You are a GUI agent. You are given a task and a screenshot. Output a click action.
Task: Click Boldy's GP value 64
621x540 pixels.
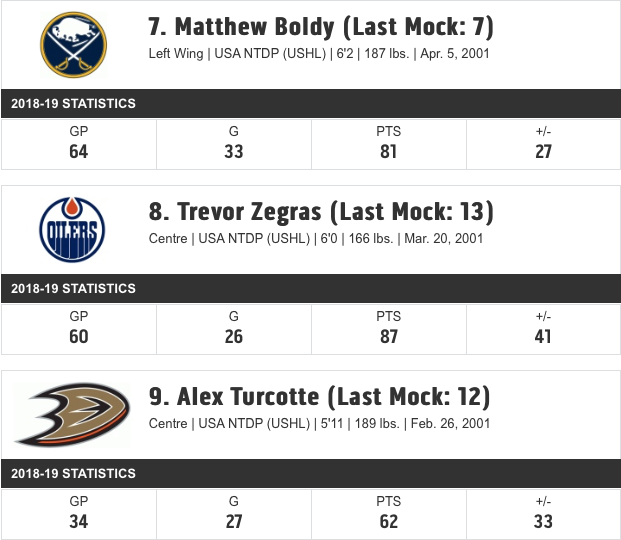pyautogui.click(x=78, y=152)
